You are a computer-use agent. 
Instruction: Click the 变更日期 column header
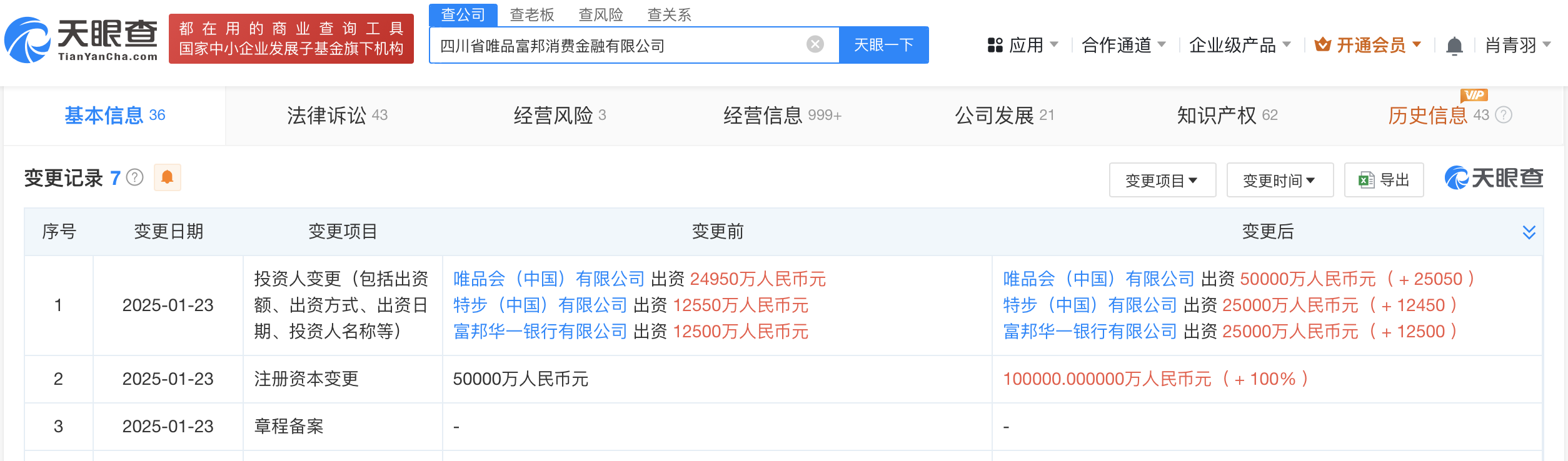tap(169, 232)
